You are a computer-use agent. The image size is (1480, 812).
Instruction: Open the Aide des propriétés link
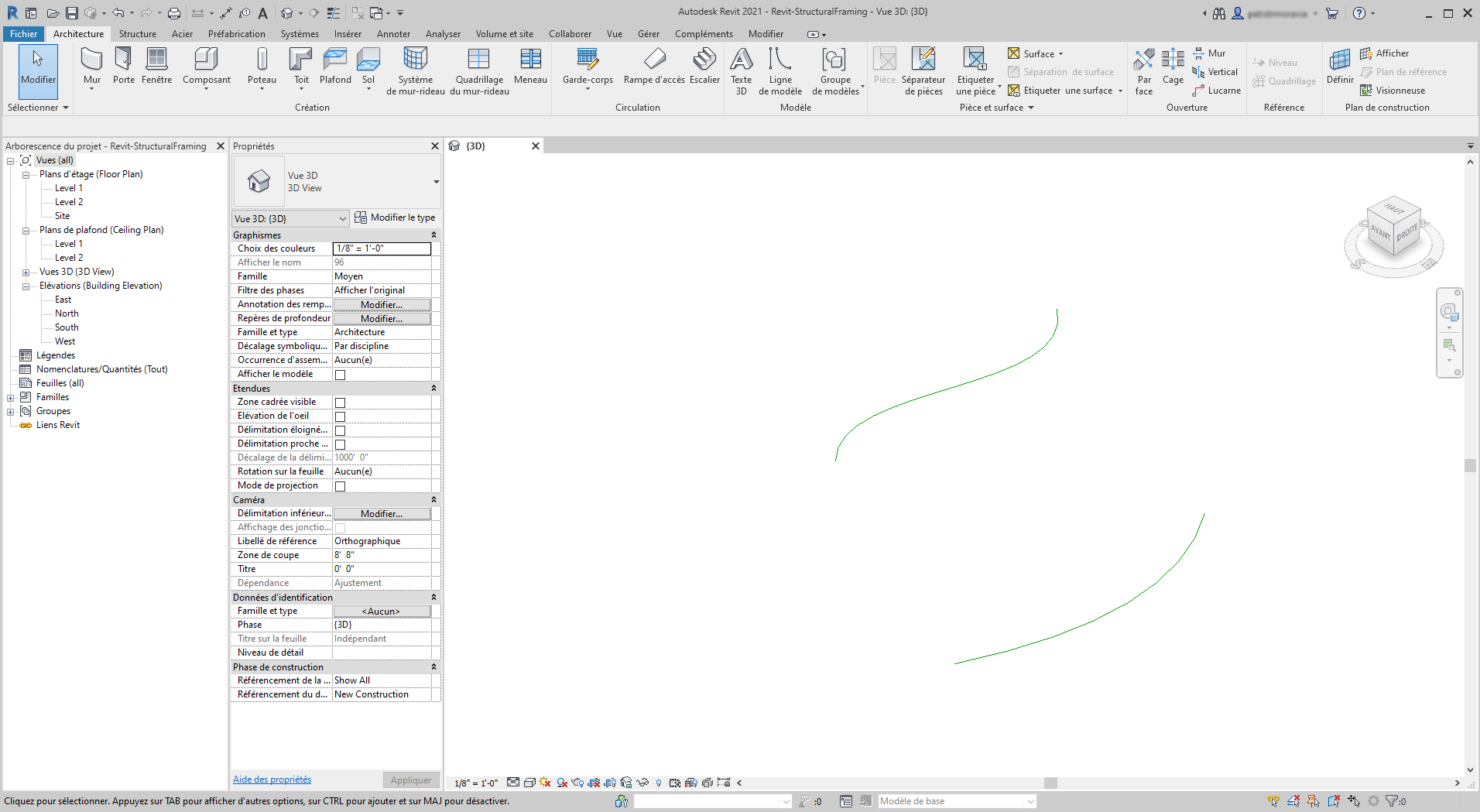coord(272,779)
